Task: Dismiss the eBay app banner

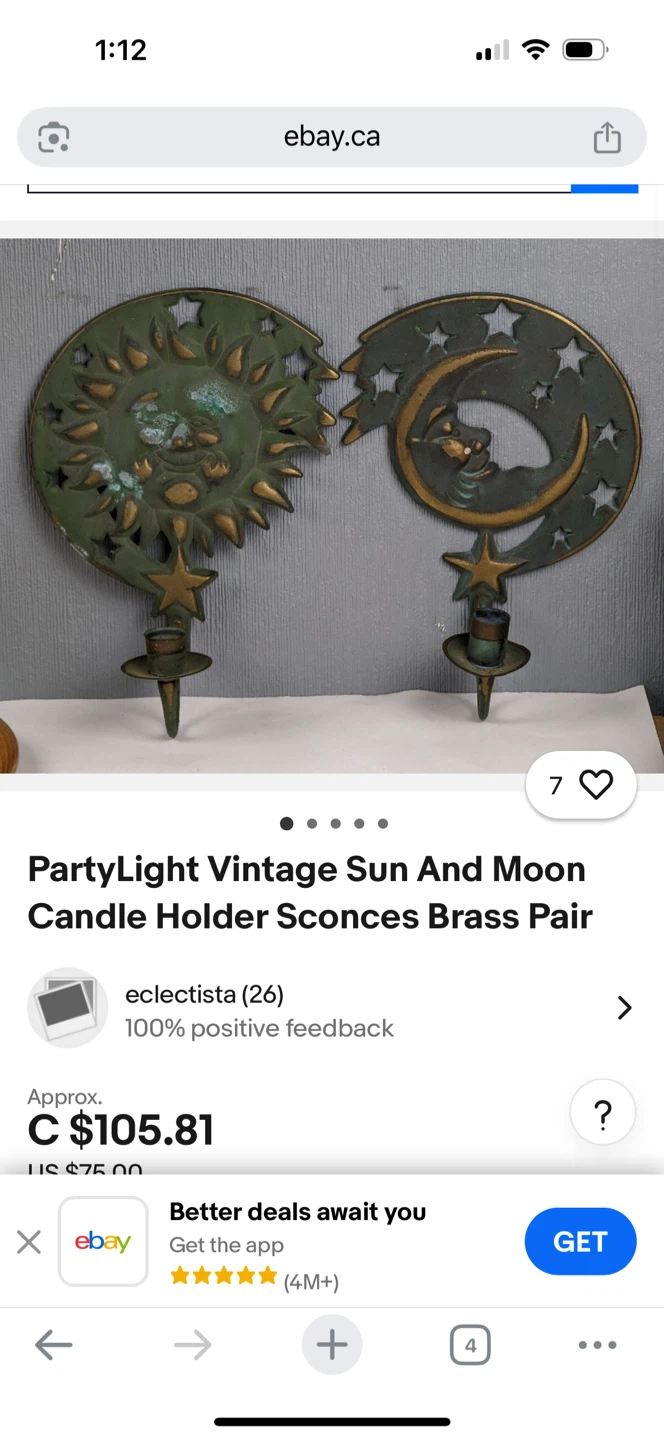Action: (x=29, y=1242)
